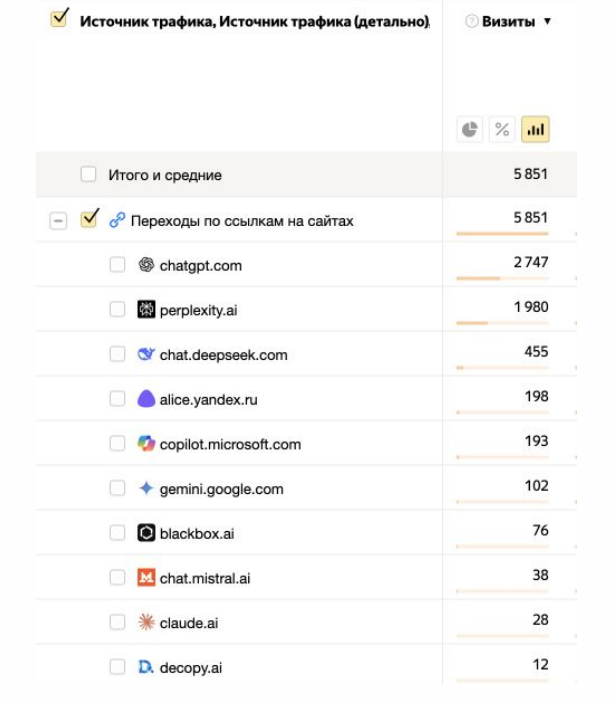Click the ChatGPT logo icon

[x=147, y=265]
